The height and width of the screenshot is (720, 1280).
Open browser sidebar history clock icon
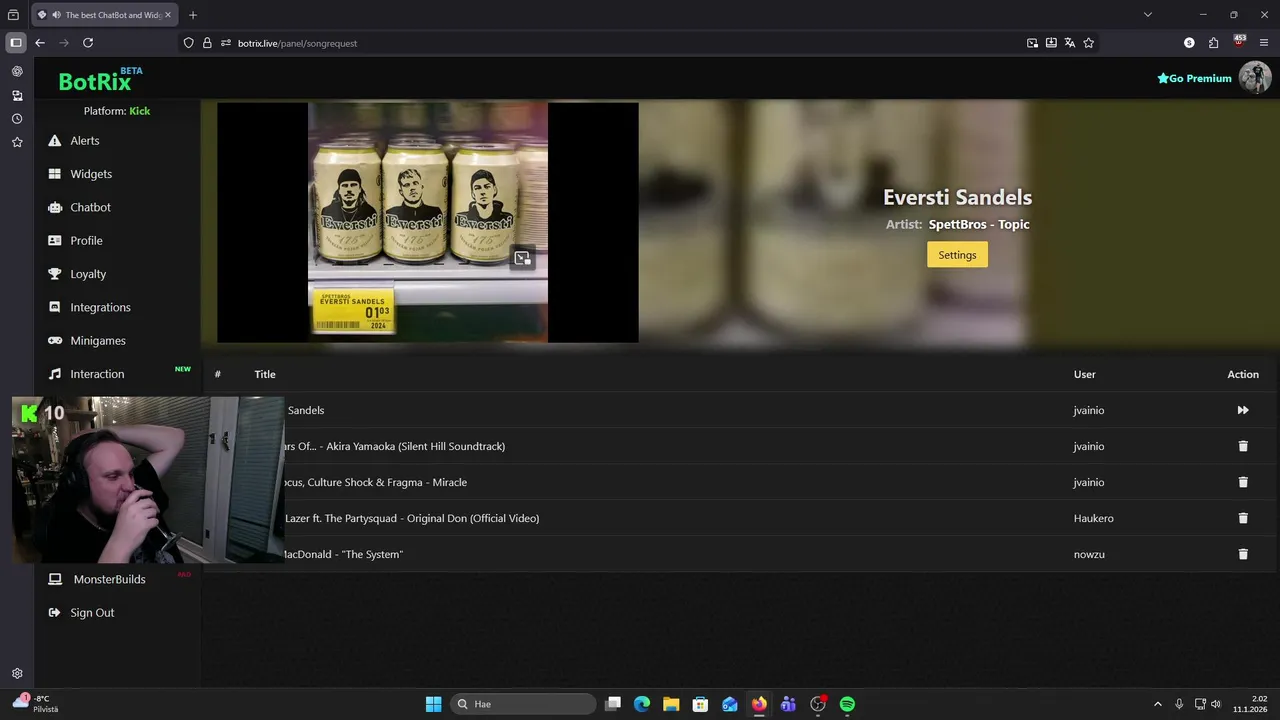pos(17,119)
